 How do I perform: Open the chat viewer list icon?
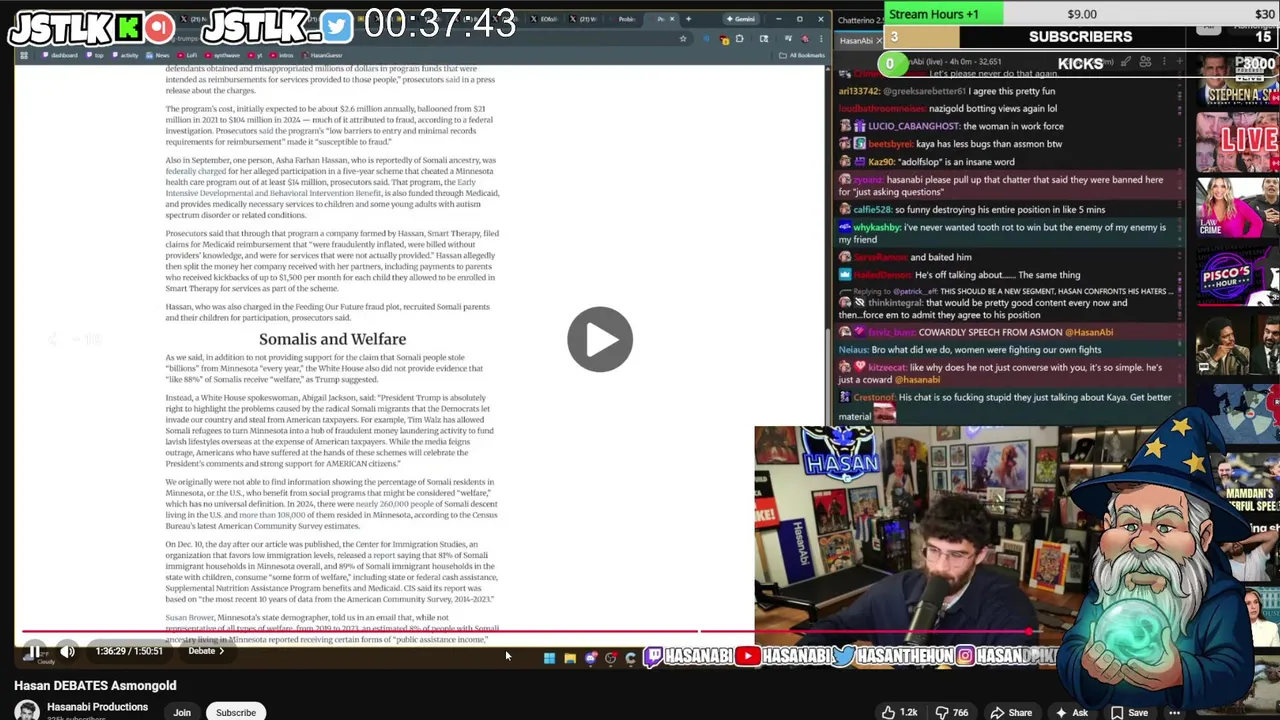(x=1145, y=62)
